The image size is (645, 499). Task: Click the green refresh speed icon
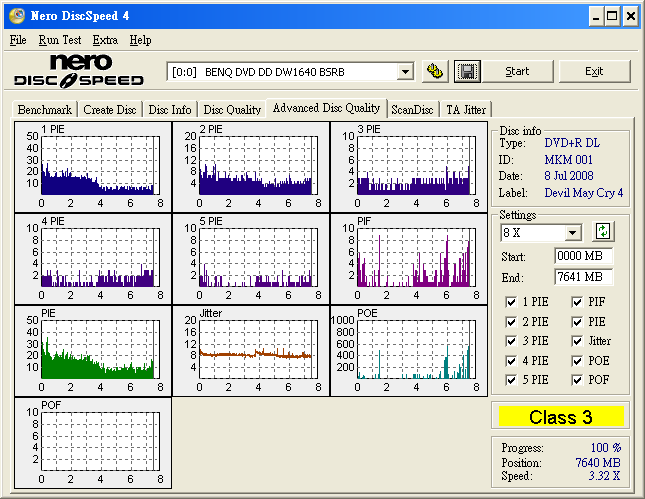pos(603,232)
